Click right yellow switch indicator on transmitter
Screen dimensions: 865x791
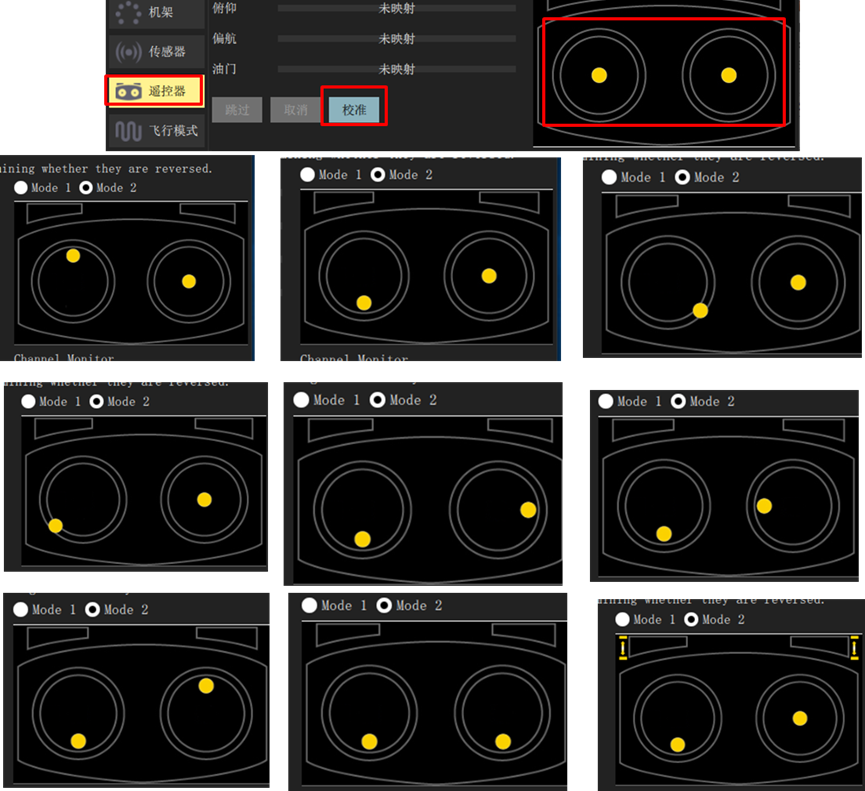point(854,649)
